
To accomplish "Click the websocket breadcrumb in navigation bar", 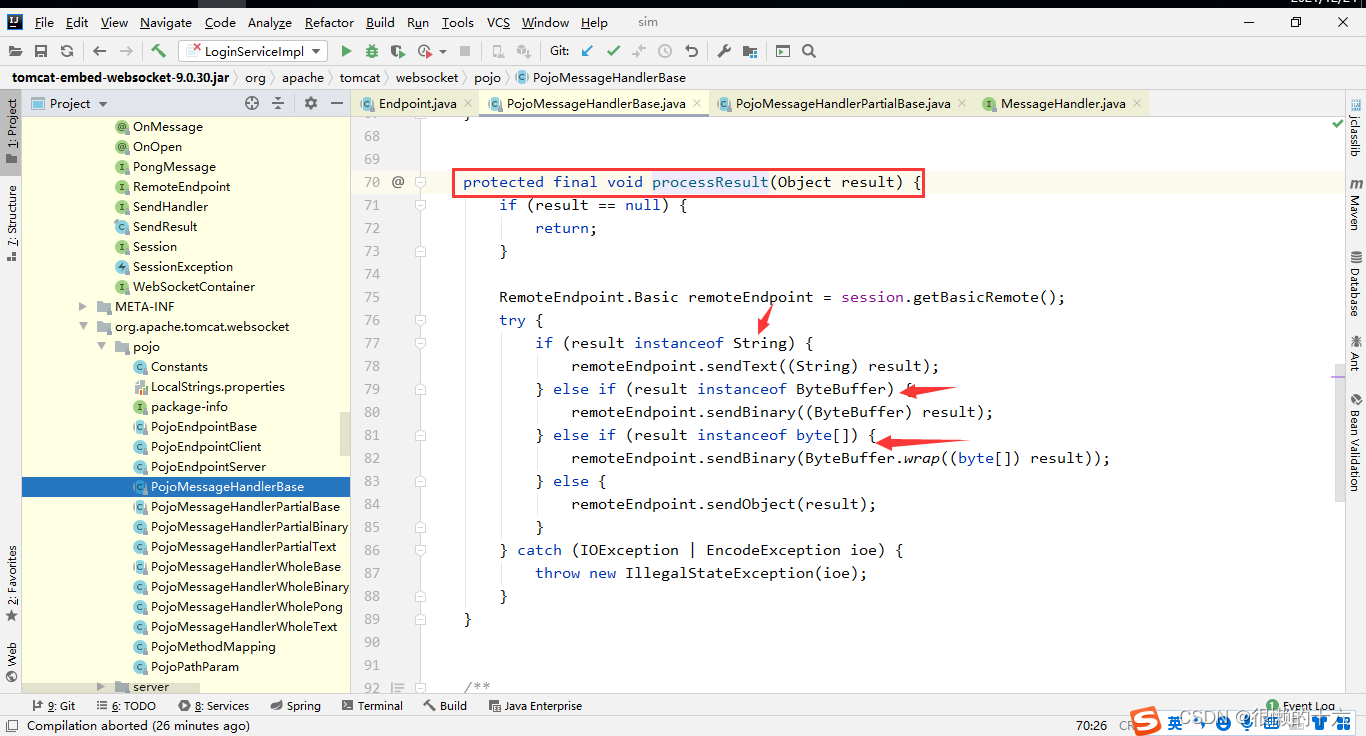I will [427, 77].
